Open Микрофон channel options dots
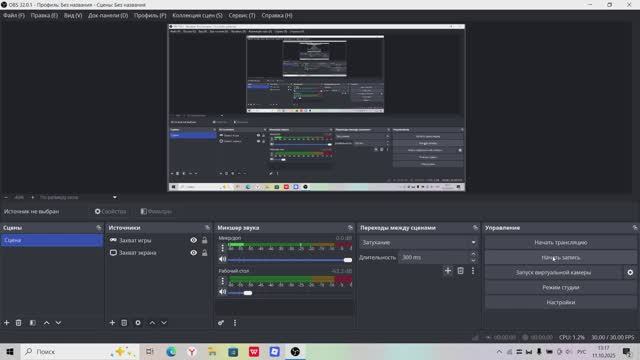 222,248
